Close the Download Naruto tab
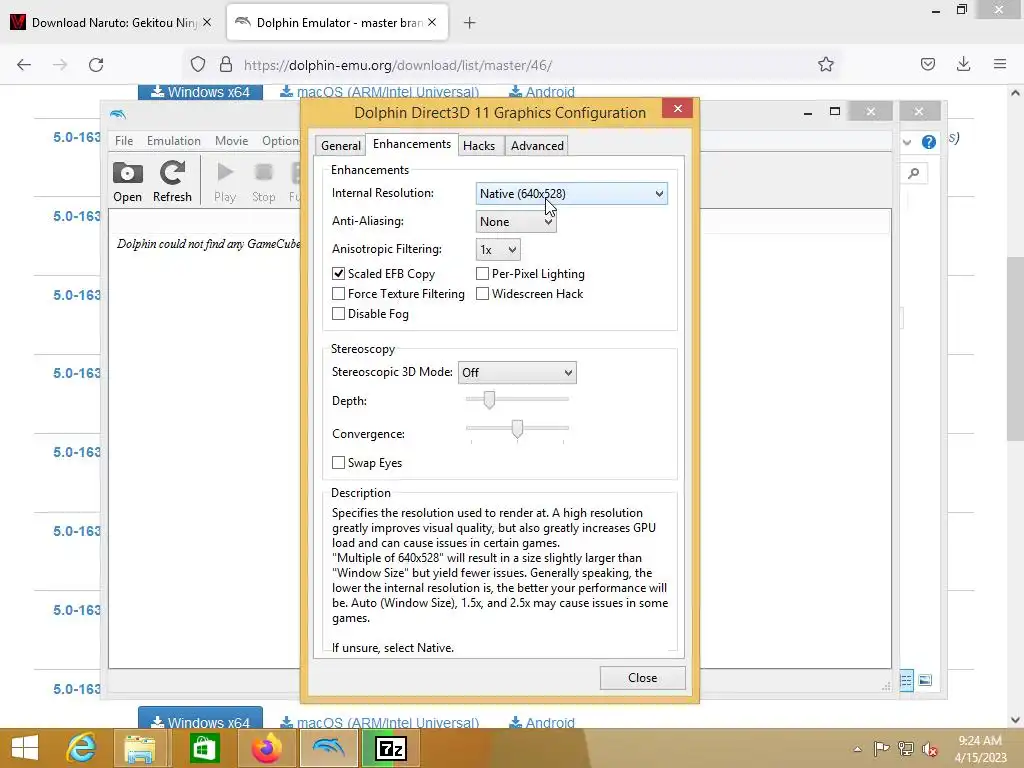The height and width of the screenshot is (768, 1024). pos(206,23)
